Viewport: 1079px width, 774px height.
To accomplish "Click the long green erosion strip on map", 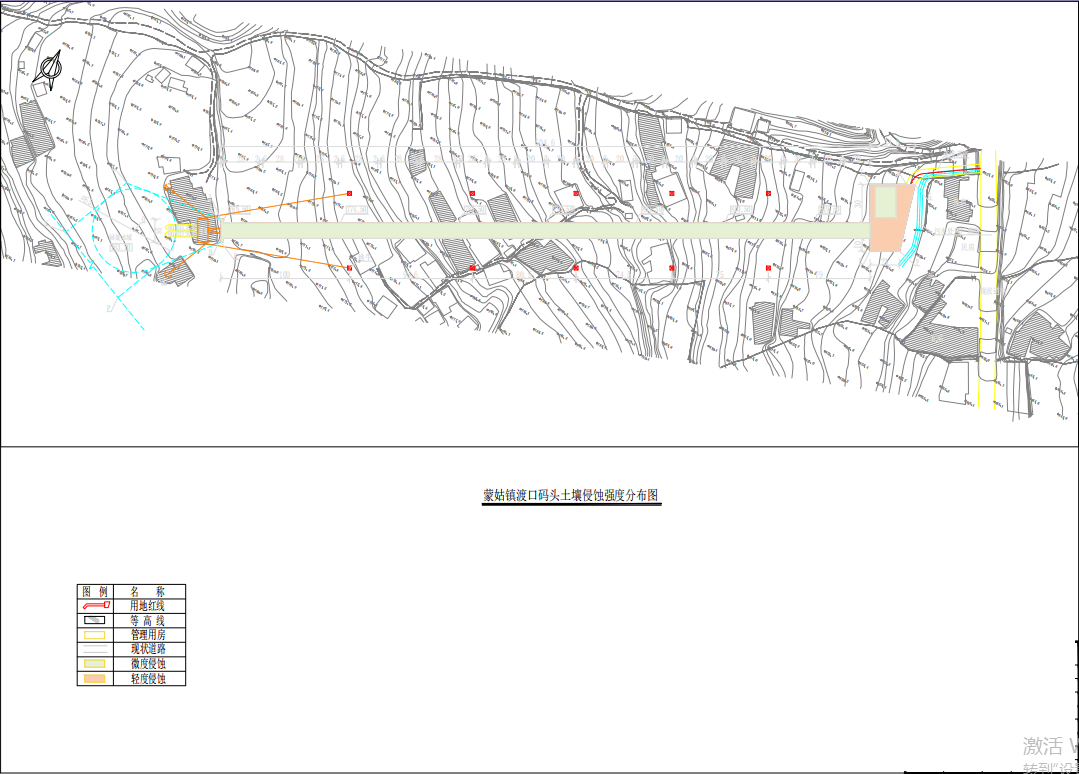I will 540,231.
